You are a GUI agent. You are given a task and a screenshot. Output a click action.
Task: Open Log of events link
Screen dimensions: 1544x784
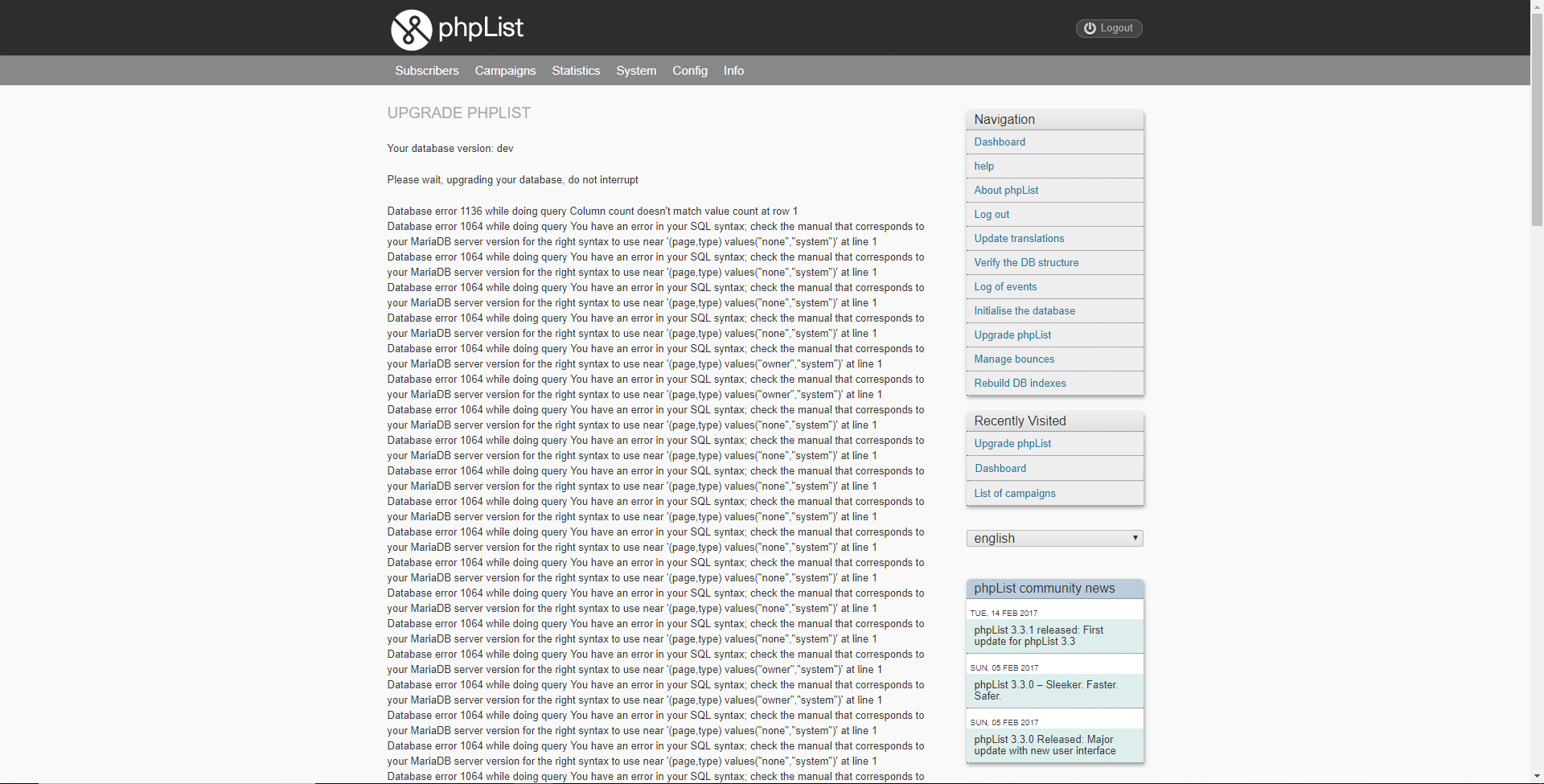pyautogui.click(x=1005, y=287)
